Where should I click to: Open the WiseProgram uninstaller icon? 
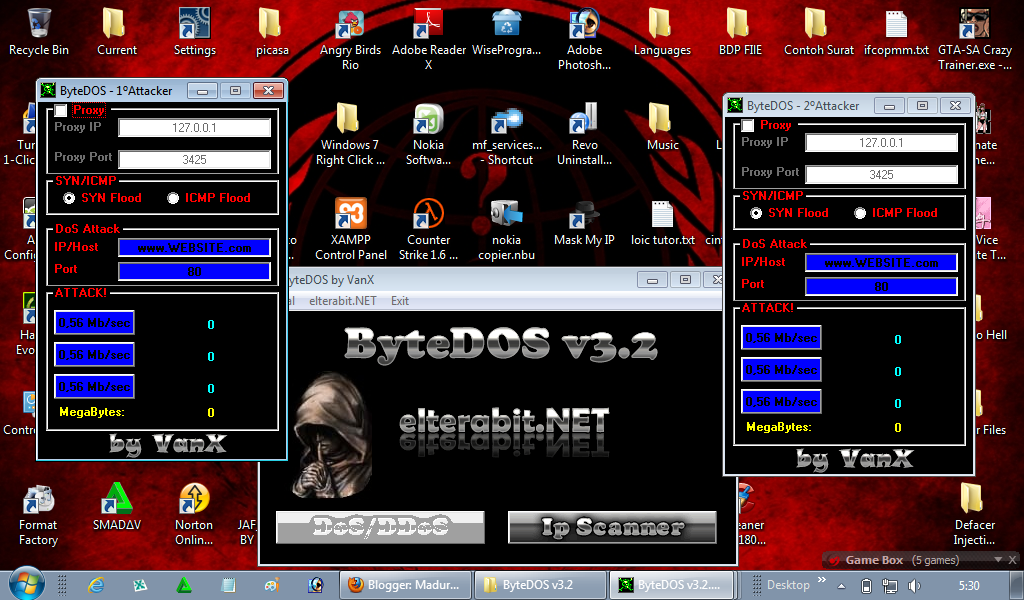tap(506, 32)
